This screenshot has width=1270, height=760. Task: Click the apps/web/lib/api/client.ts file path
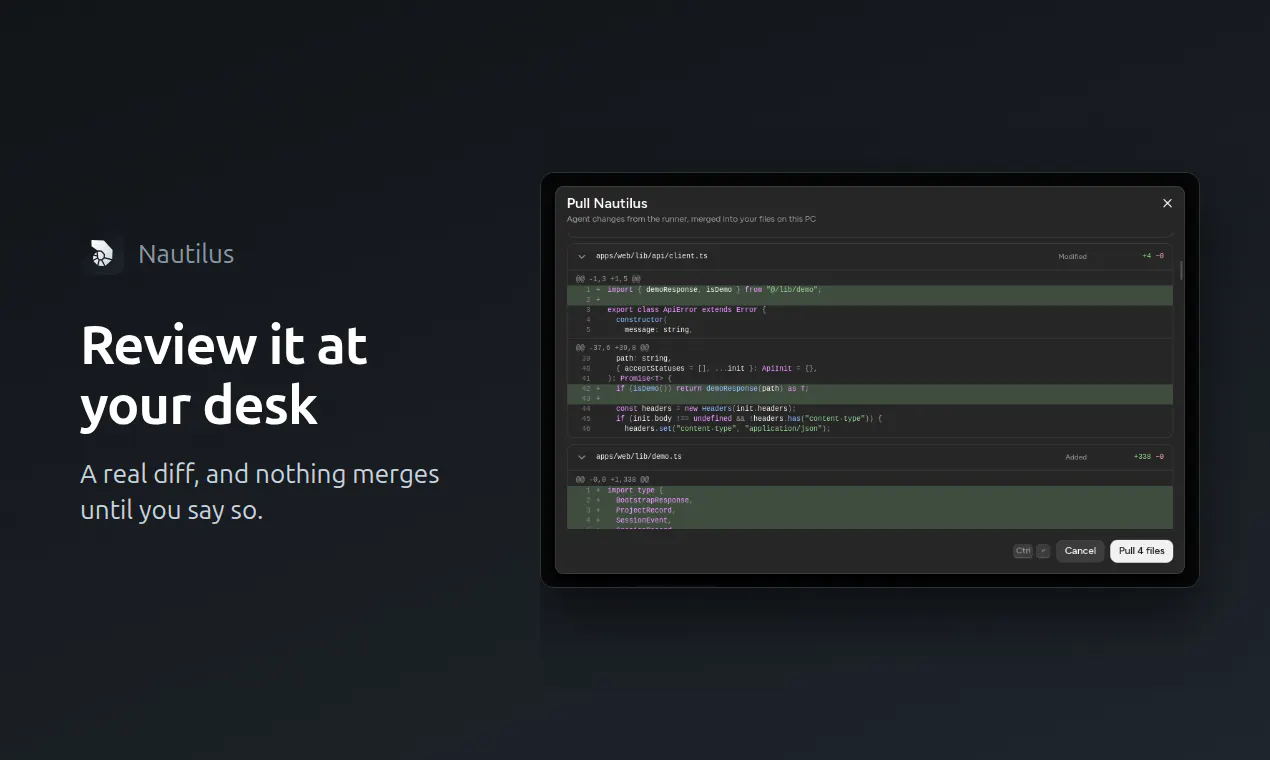point(651,256)
